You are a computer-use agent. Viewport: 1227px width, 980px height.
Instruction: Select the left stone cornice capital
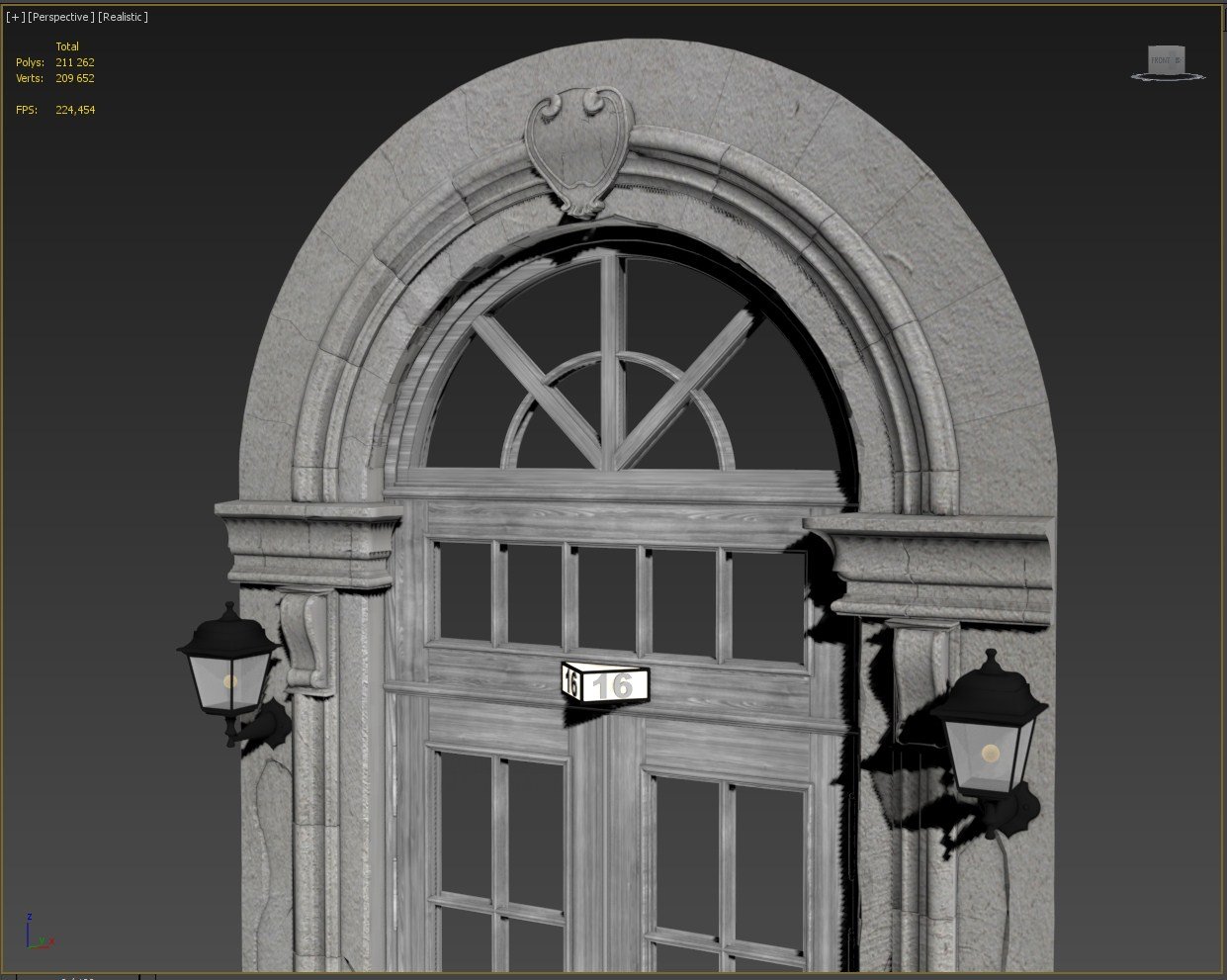(308, 542)
